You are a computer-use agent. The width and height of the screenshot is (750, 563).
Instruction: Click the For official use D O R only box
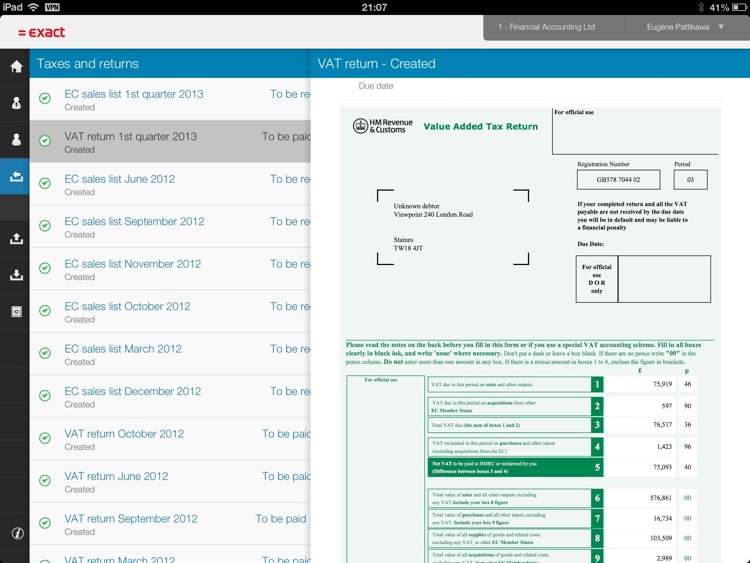pos(596,279)
